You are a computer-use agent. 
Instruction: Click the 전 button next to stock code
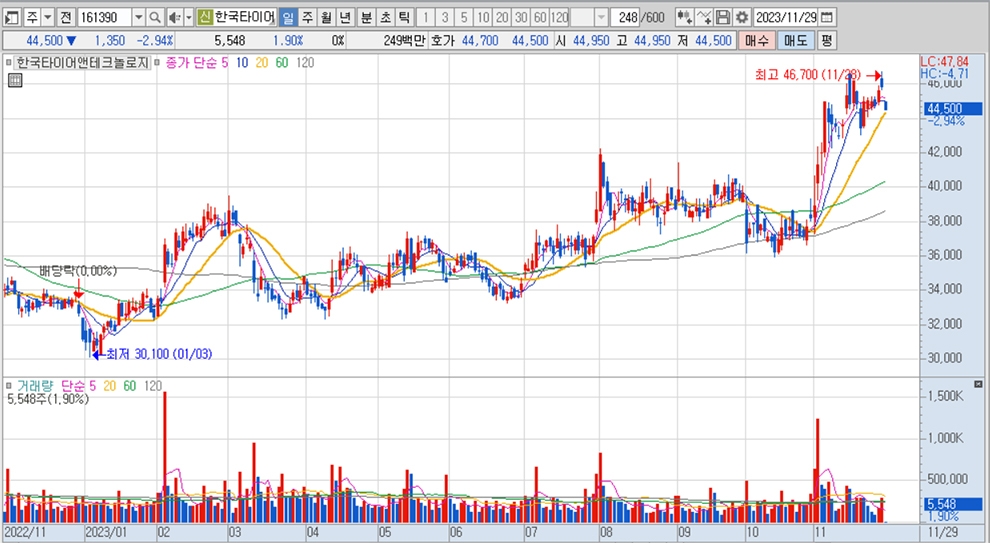tap(66, 17)
